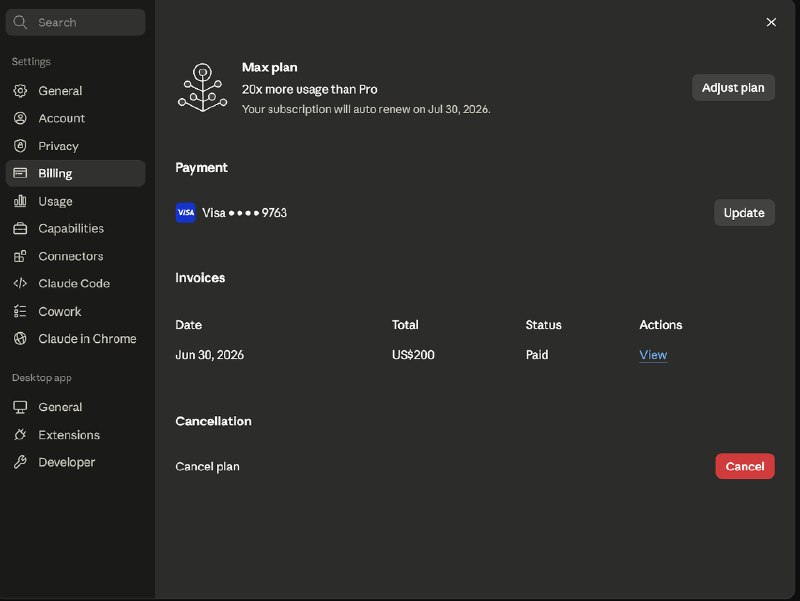
Task: Click the Capabilities briefcase icon
Action: point(20,229)
